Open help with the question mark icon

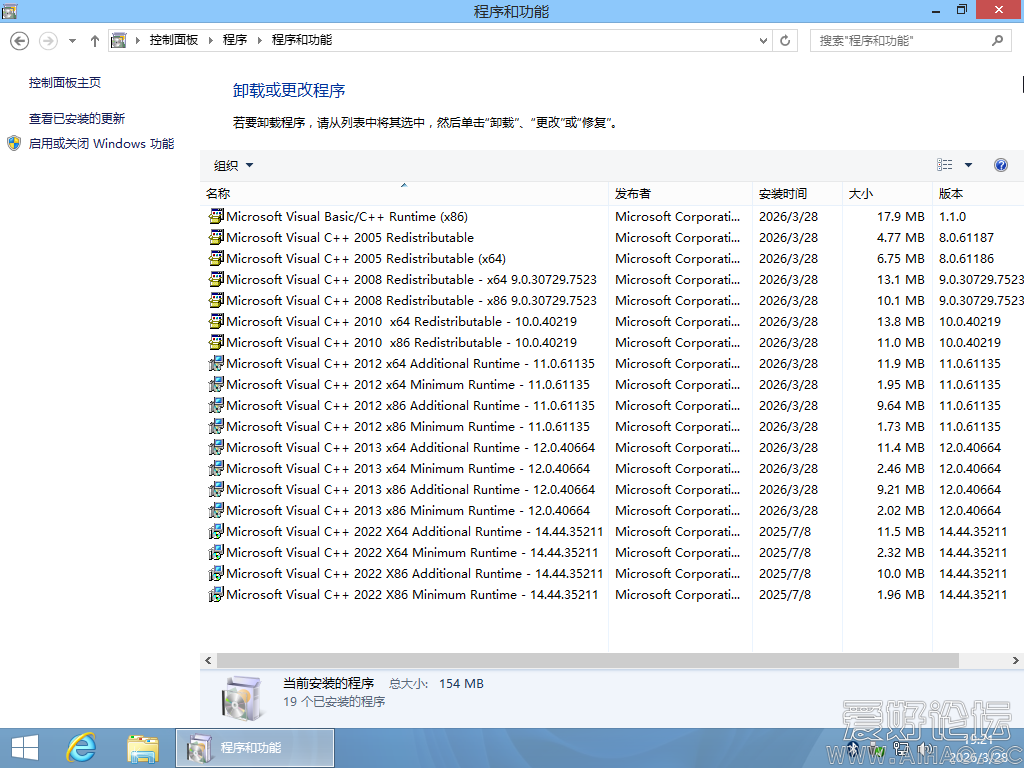(x=1000, y=165)
